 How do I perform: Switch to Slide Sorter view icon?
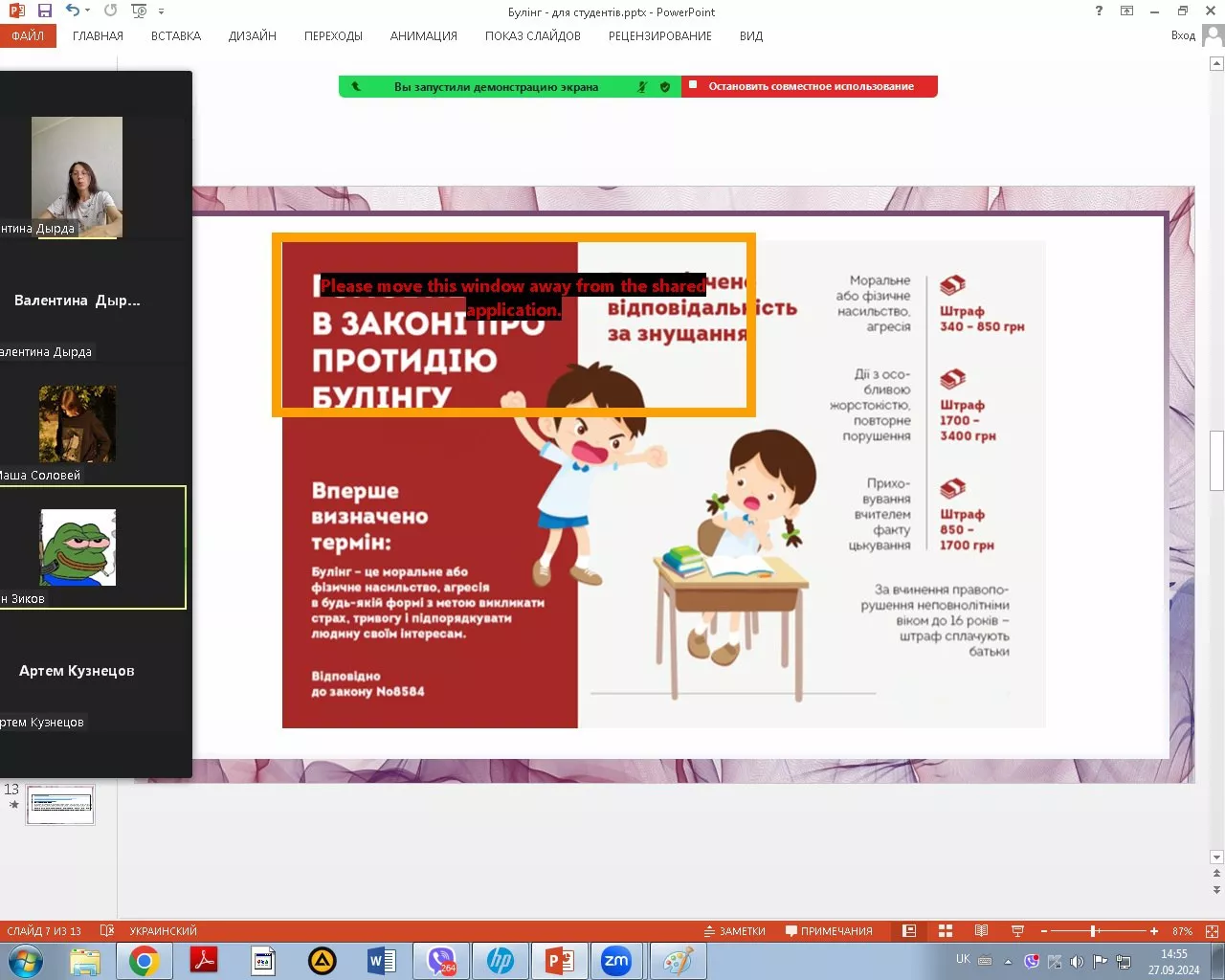[x=946, y=931]
